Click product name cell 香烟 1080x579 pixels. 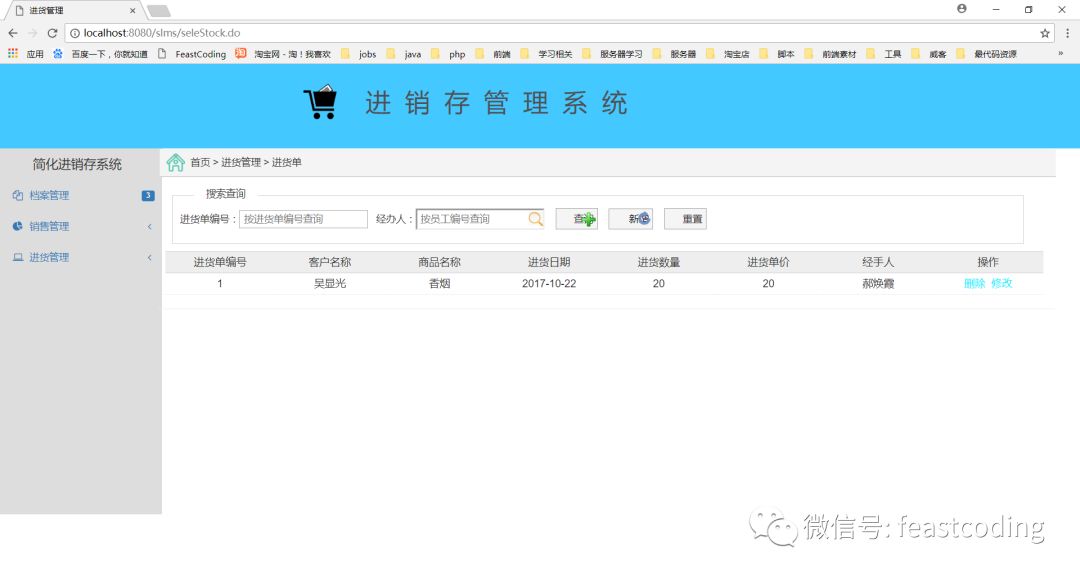tap(439, 284)
